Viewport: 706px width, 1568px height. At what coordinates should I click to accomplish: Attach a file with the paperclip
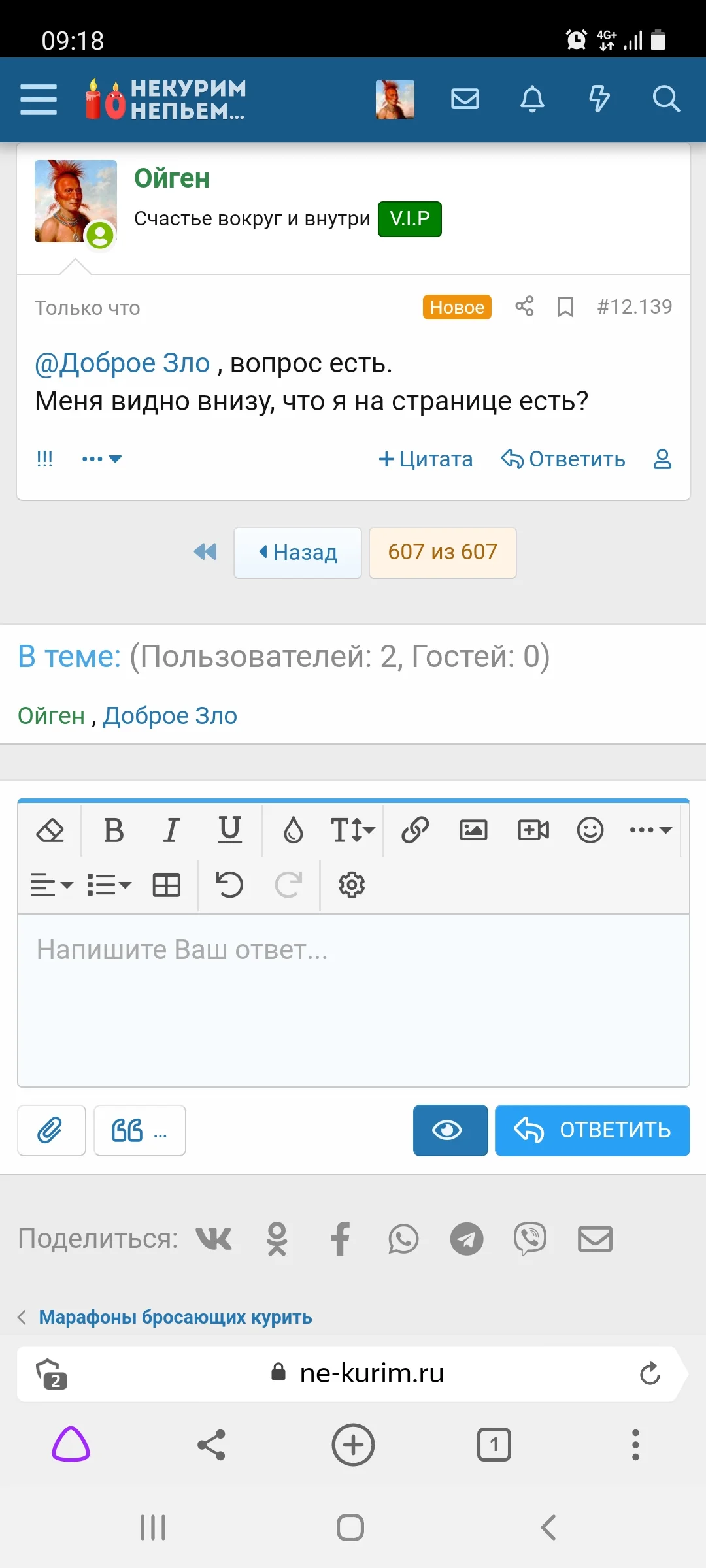[52, 1131]
